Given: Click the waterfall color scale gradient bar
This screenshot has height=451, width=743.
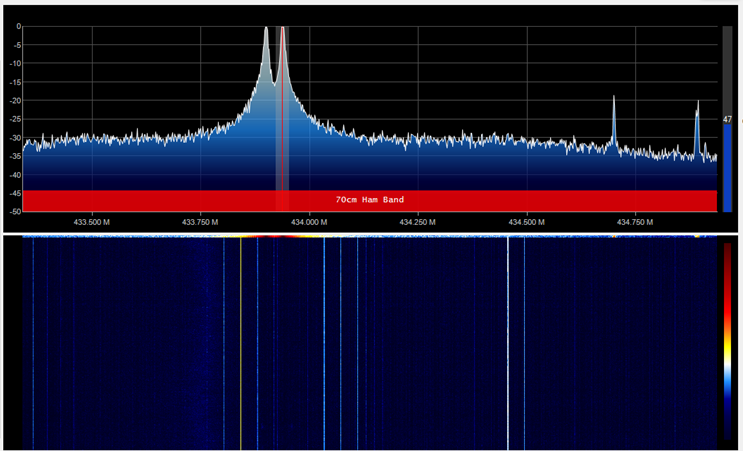Looking at the screenshot, I should click(729, 341).
